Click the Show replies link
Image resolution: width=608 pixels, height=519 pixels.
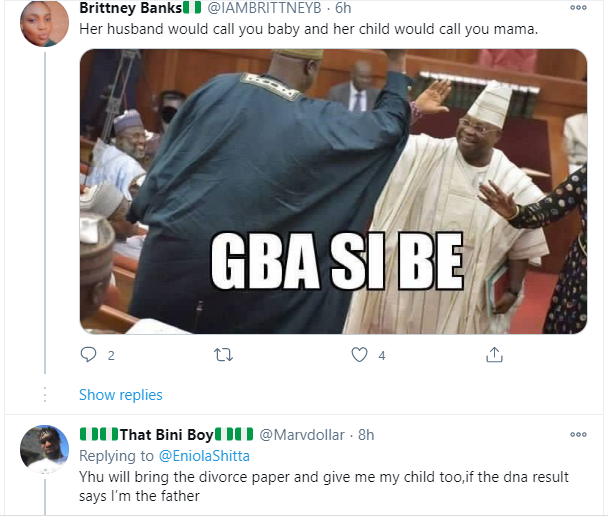[x=120, y=394]
